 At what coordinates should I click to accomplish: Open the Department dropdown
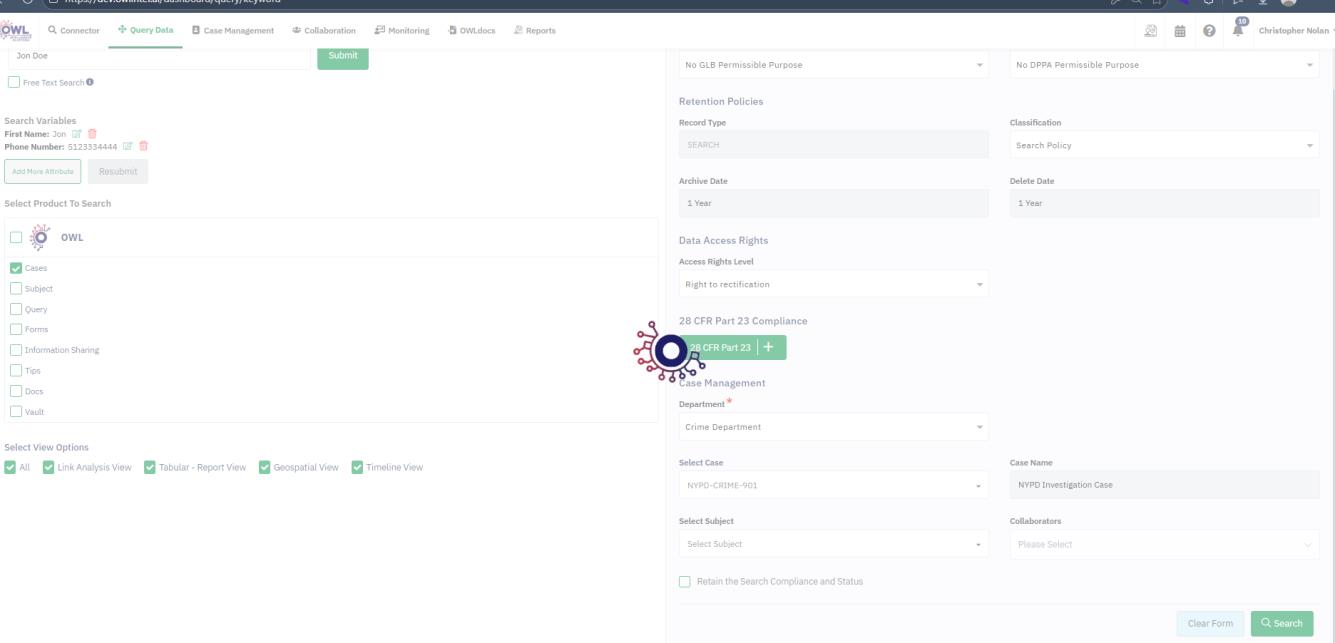coord(833,427)
